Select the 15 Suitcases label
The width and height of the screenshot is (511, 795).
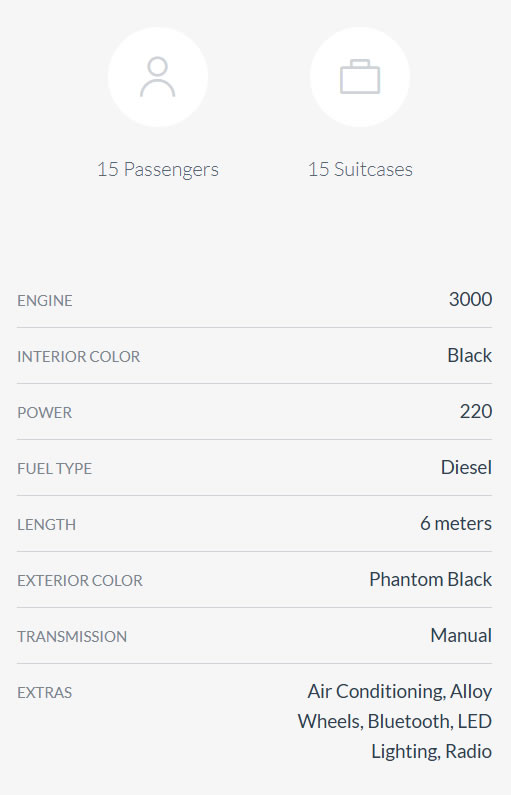point(360,169)
